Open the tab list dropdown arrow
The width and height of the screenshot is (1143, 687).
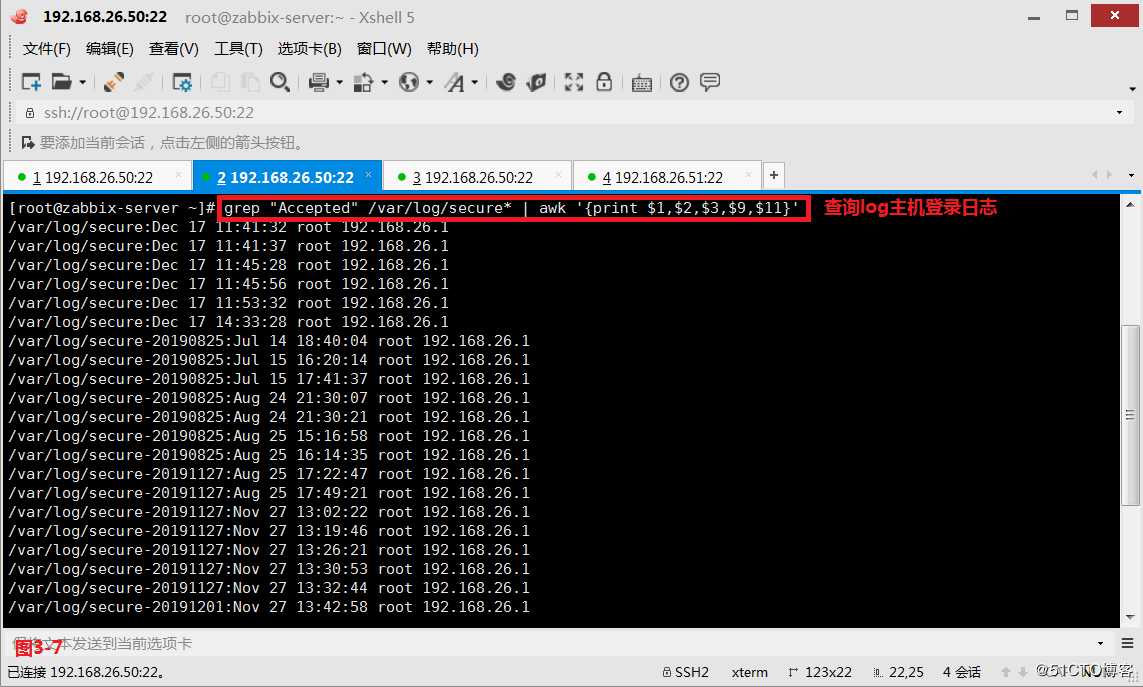pos(1131,176)
